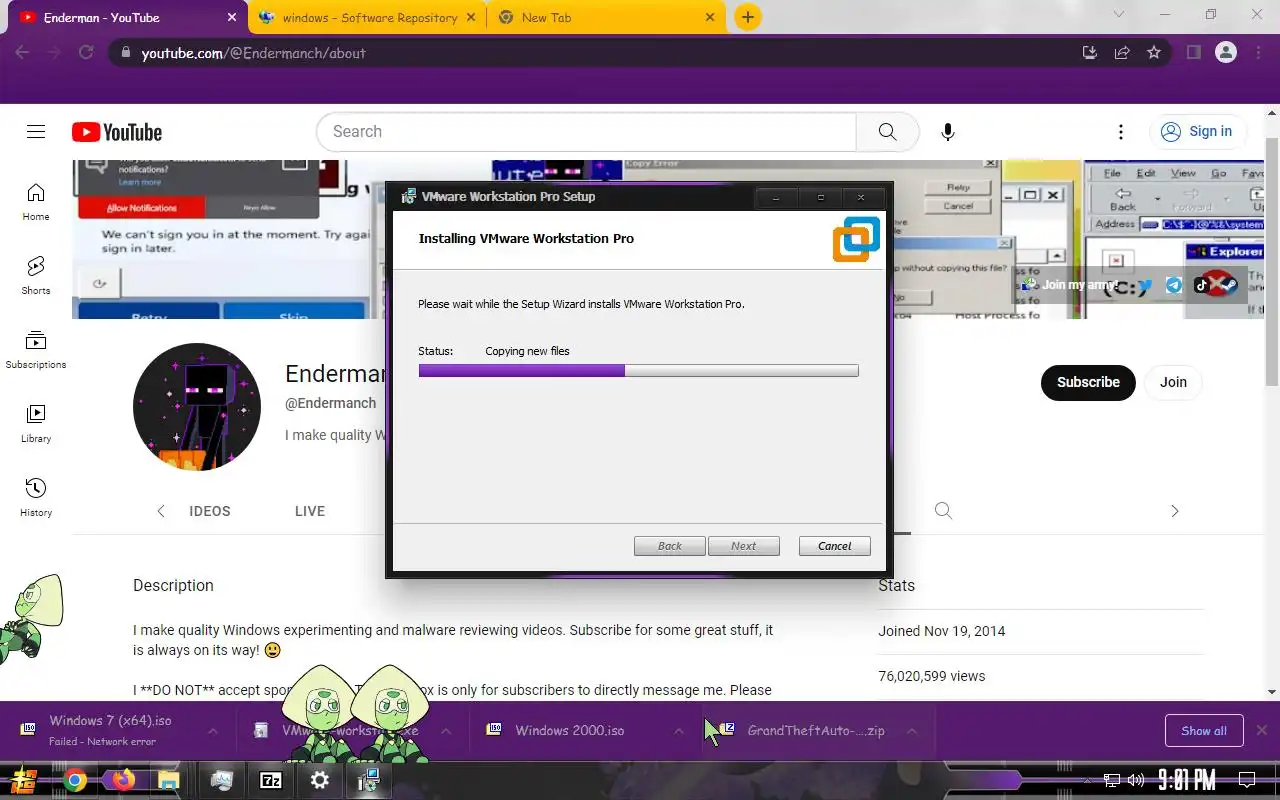Open Subscriptions in YouTube sidebar
1280x800 pixels.
(36, 349)
